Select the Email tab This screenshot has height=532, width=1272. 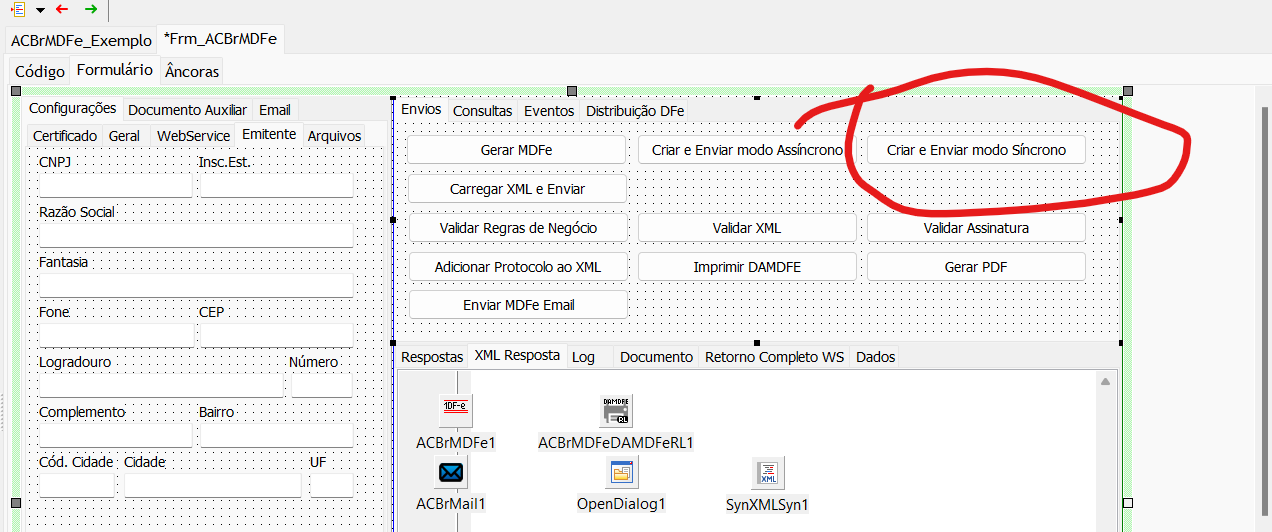[x=275, y=110]
